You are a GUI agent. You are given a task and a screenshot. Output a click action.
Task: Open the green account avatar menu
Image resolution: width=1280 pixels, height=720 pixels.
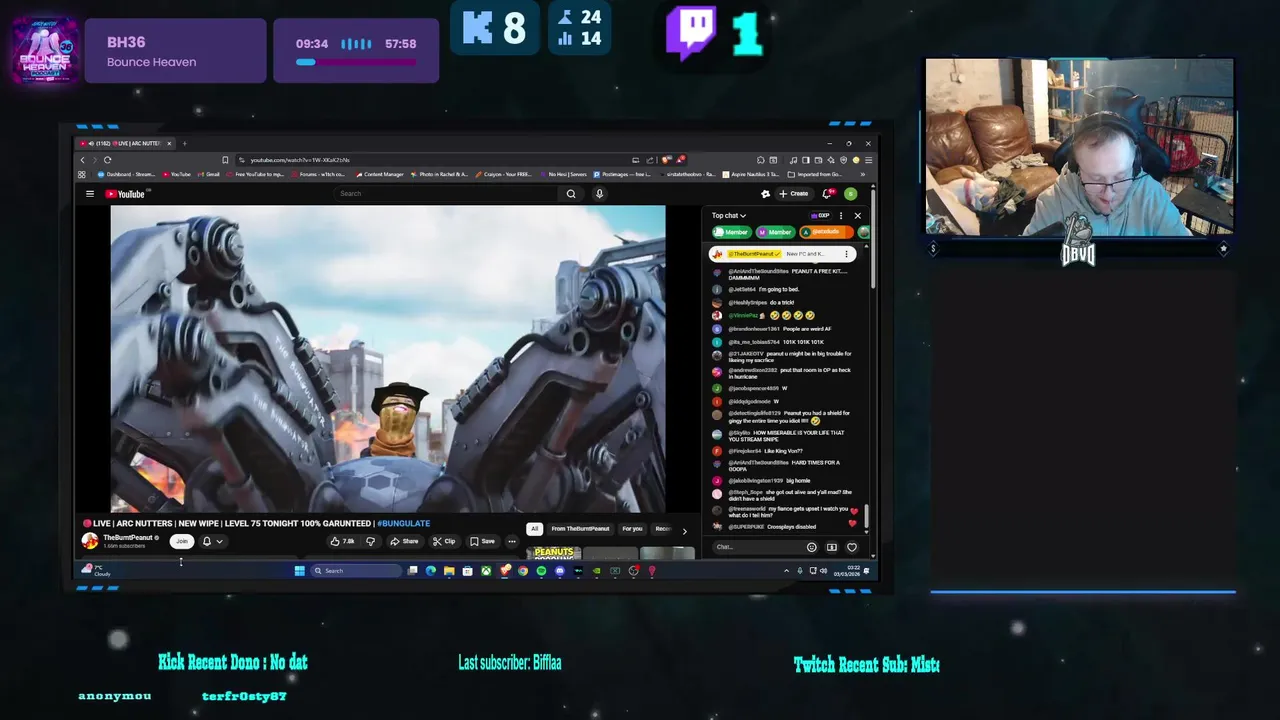point(850,194)
